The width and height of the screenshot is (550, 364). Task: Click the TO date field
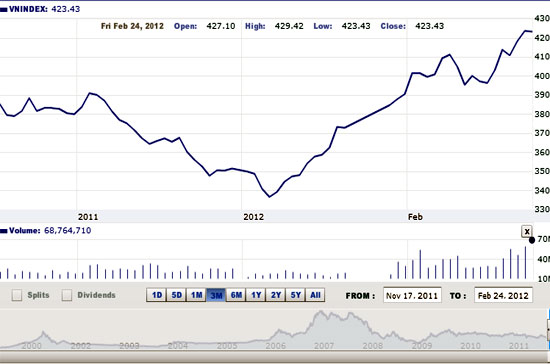click(x=503, y=296)
